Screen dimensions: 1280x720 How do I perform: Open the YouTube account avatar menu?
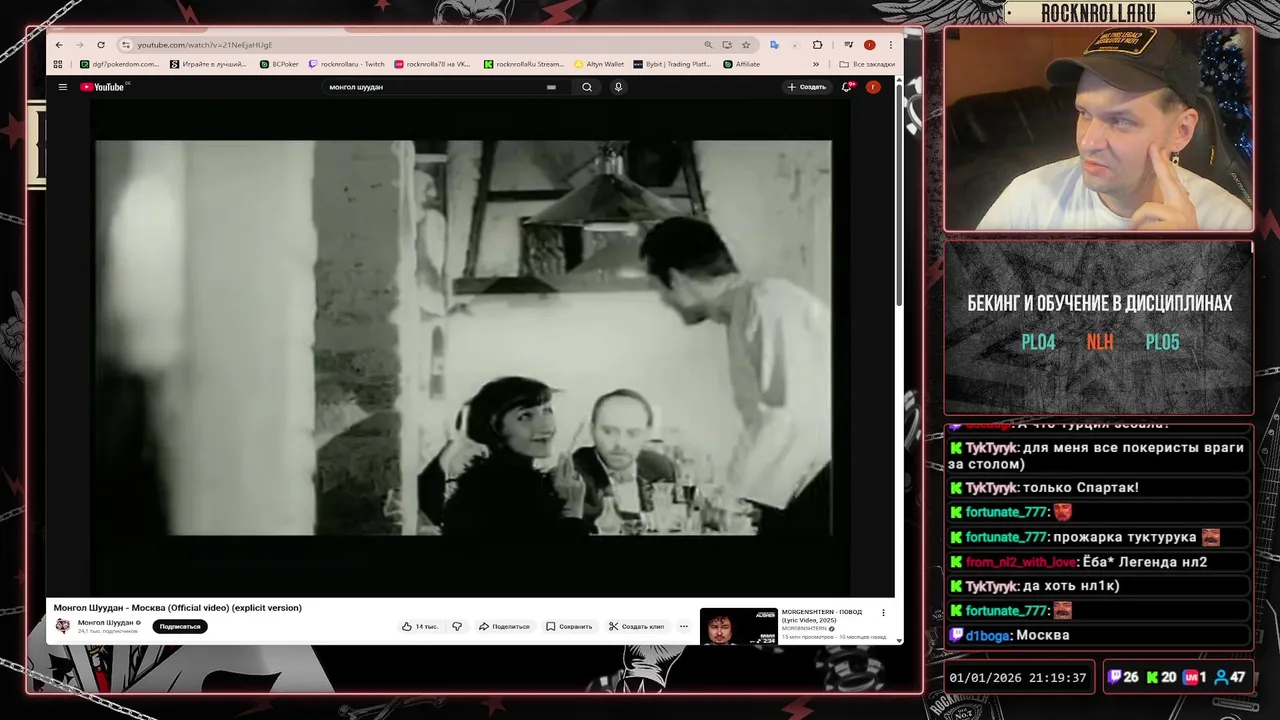873,87
